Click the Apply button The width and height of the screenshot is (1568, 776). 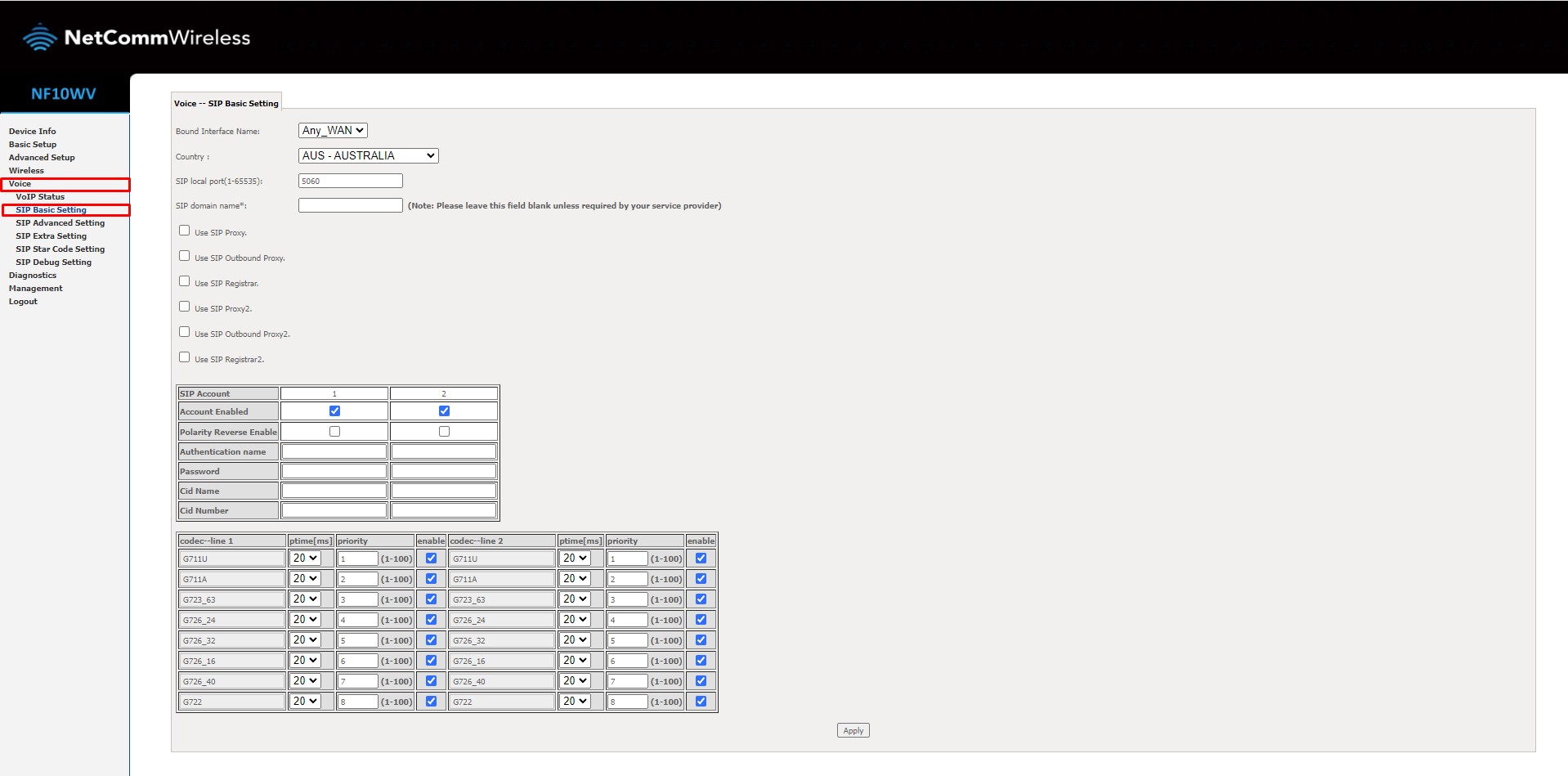tap(853, 730)
